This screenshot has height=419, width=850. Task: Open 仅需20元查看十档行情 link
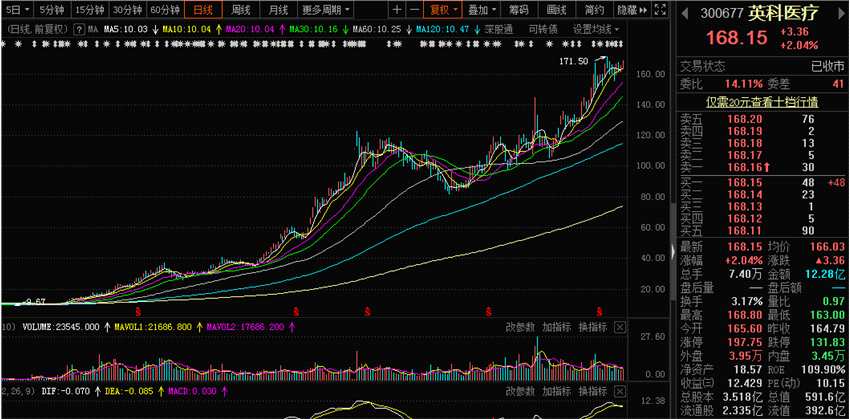[x=762, y=101]
